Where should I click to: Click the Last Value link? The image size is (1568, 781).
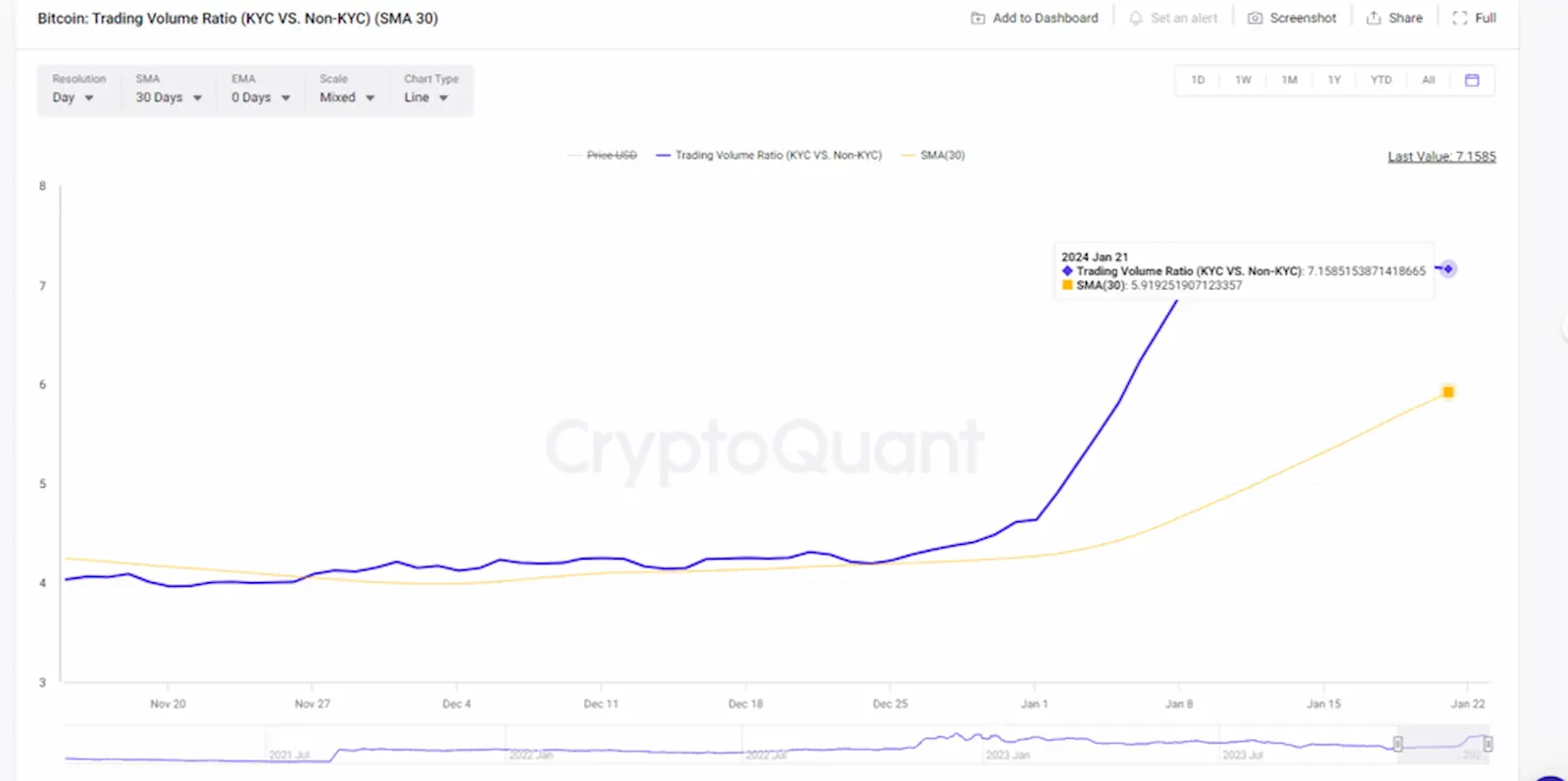[x=1441, y=157]
